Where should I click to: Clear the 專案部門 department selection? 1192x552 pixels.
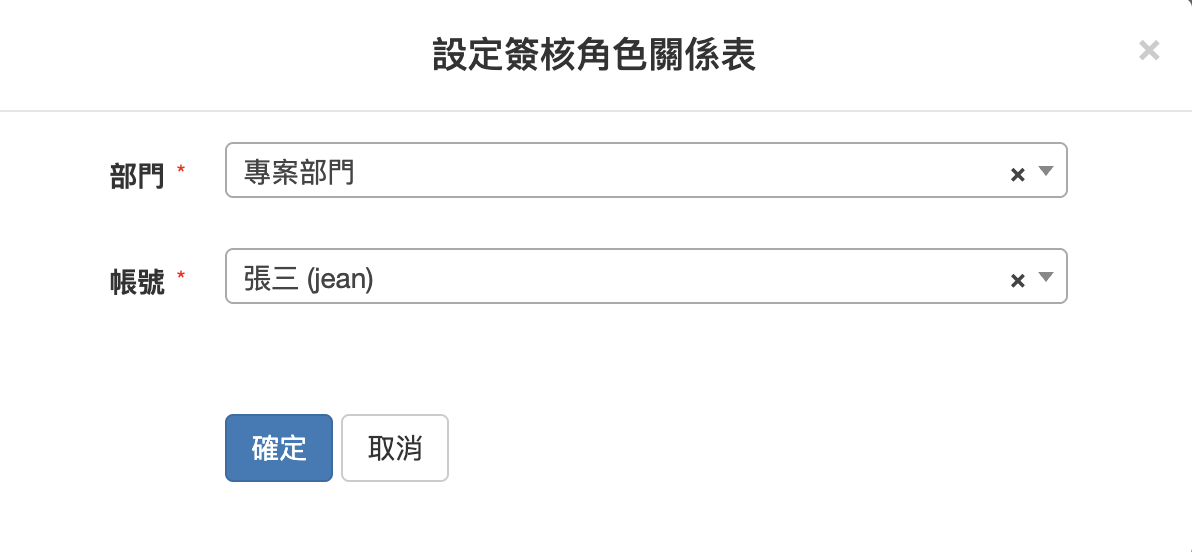(1017, 175)
